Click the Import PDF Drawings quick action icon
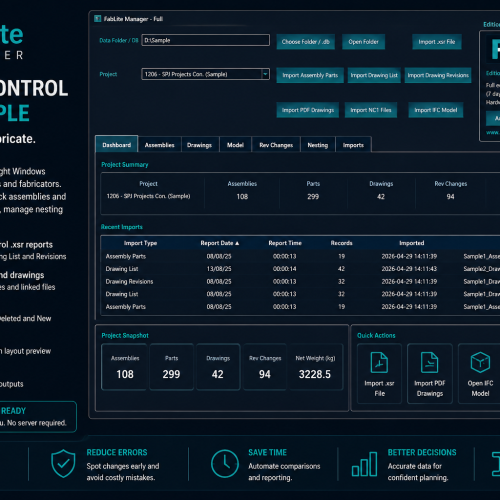The height and width of the screenshot is (500, 500). [x=429, y=362]
